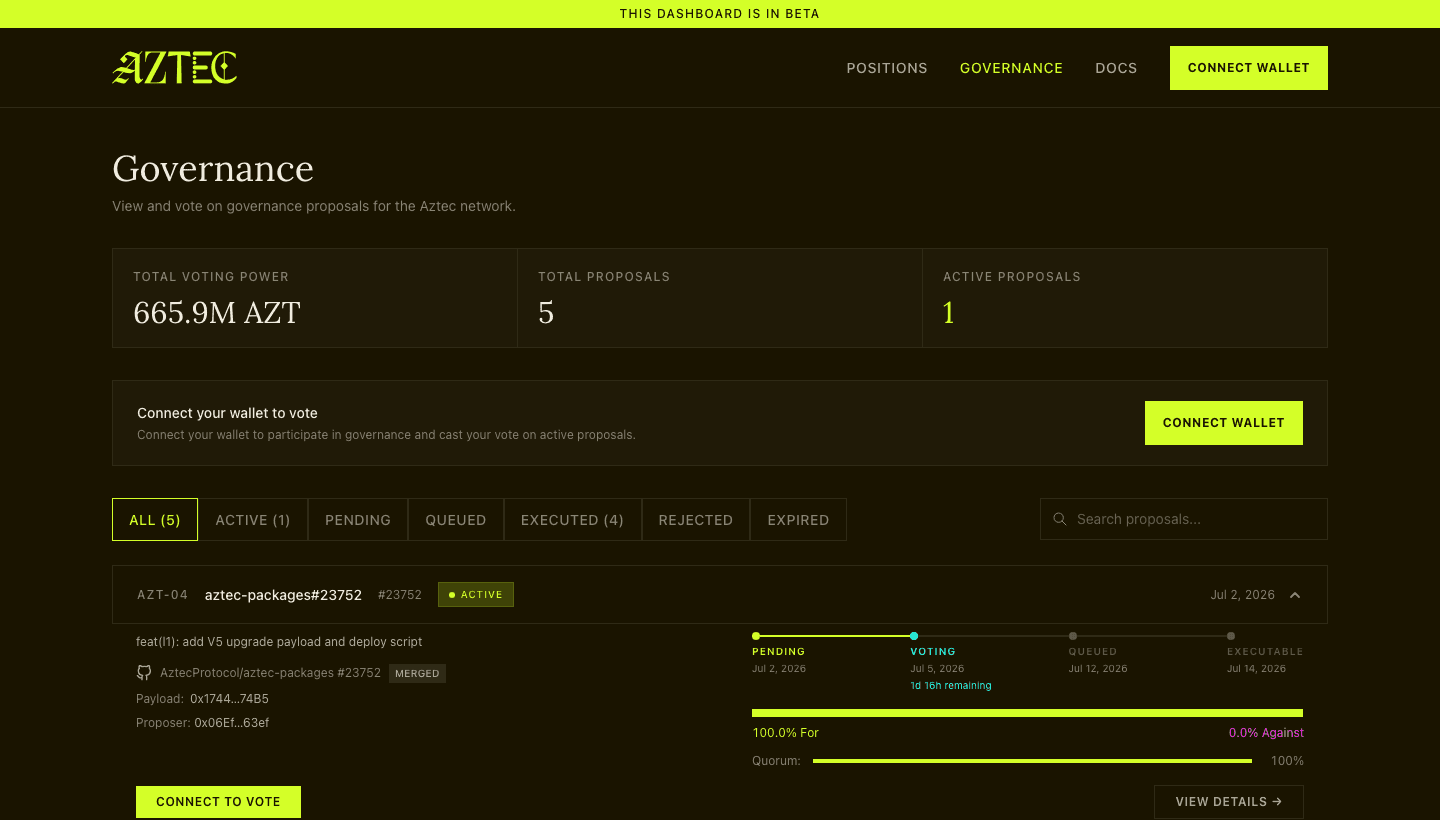Focus the Search proposals field

pos(1184,519)
